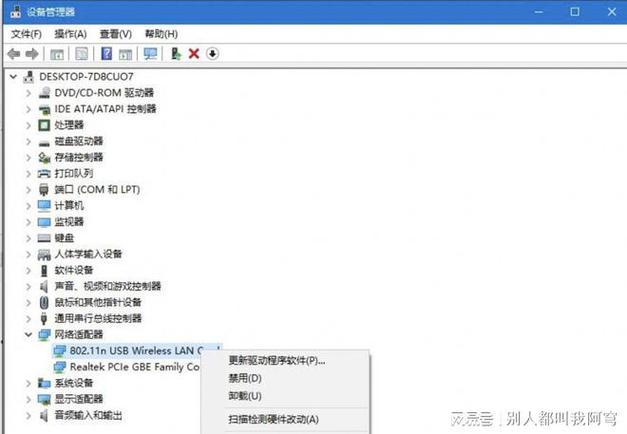Click the action pane toolbar icon next to Help

tap(125, 54)
